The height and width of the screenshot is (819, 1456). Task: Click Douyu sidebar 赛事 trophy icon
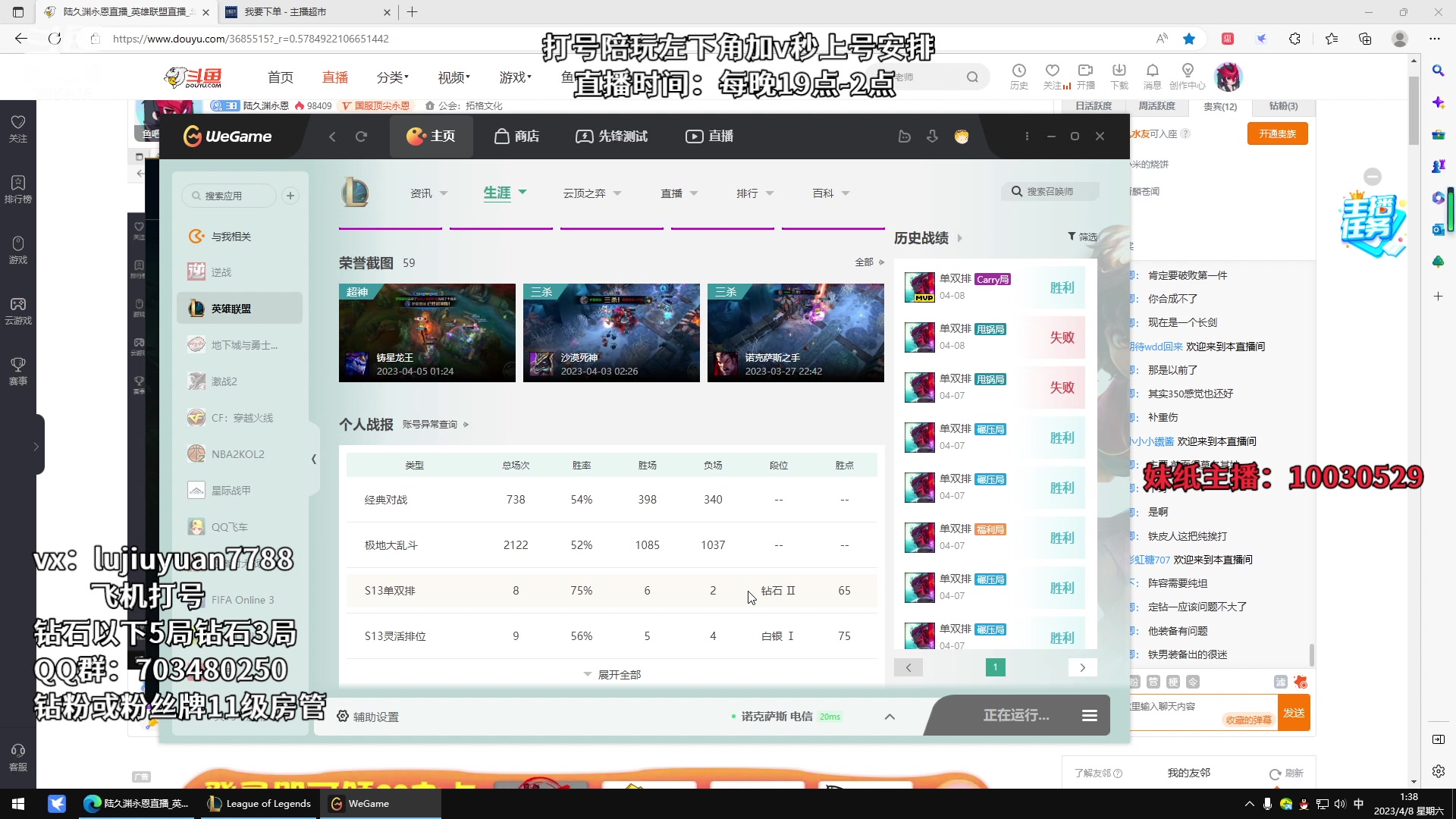point(18,371)
